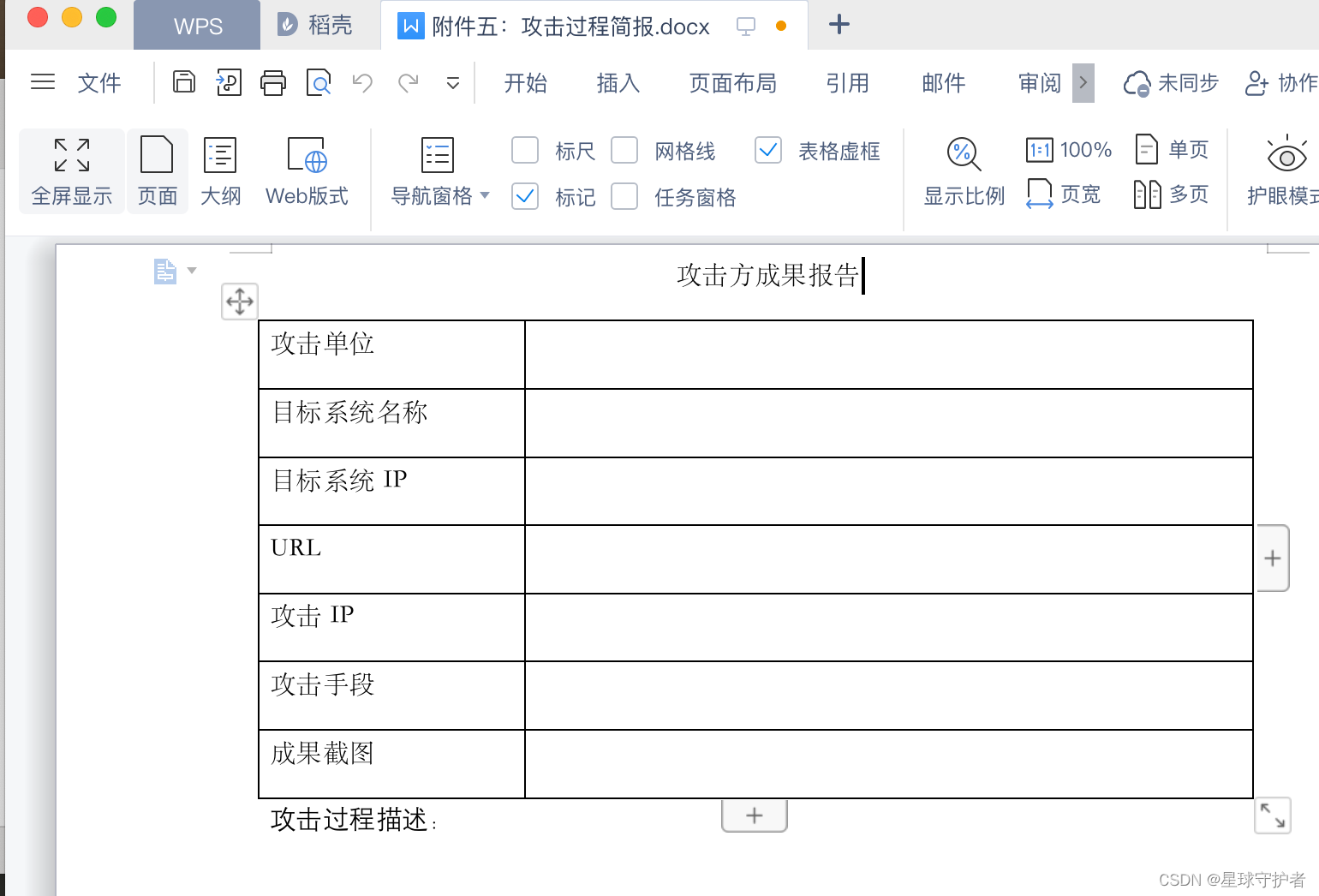Click the 未同步 cloud sync button
The width and height of the screenshot is (1319, 896).
(1171, 83)
